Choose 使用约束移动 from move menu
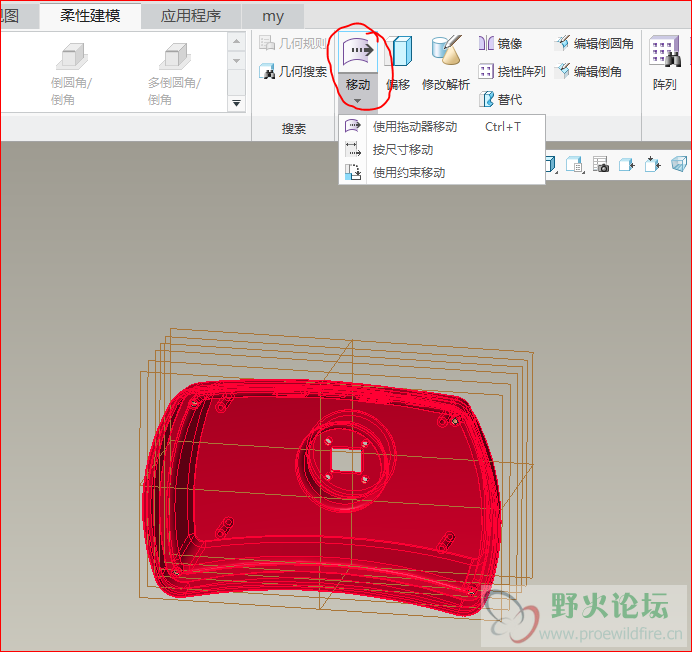The height and width of the screenshot is (652, 692). [x=442, y=173]
